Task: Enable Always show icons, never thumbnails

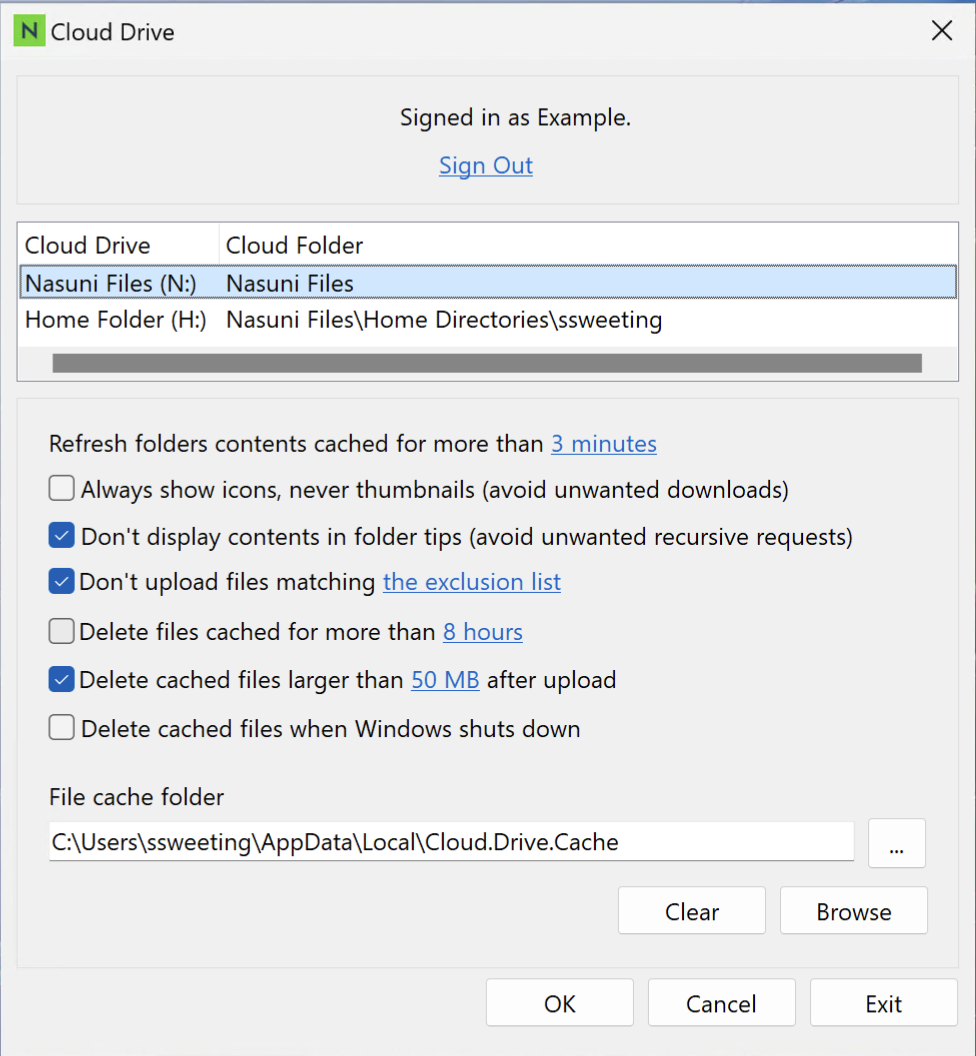Action: tap(62, 490)
